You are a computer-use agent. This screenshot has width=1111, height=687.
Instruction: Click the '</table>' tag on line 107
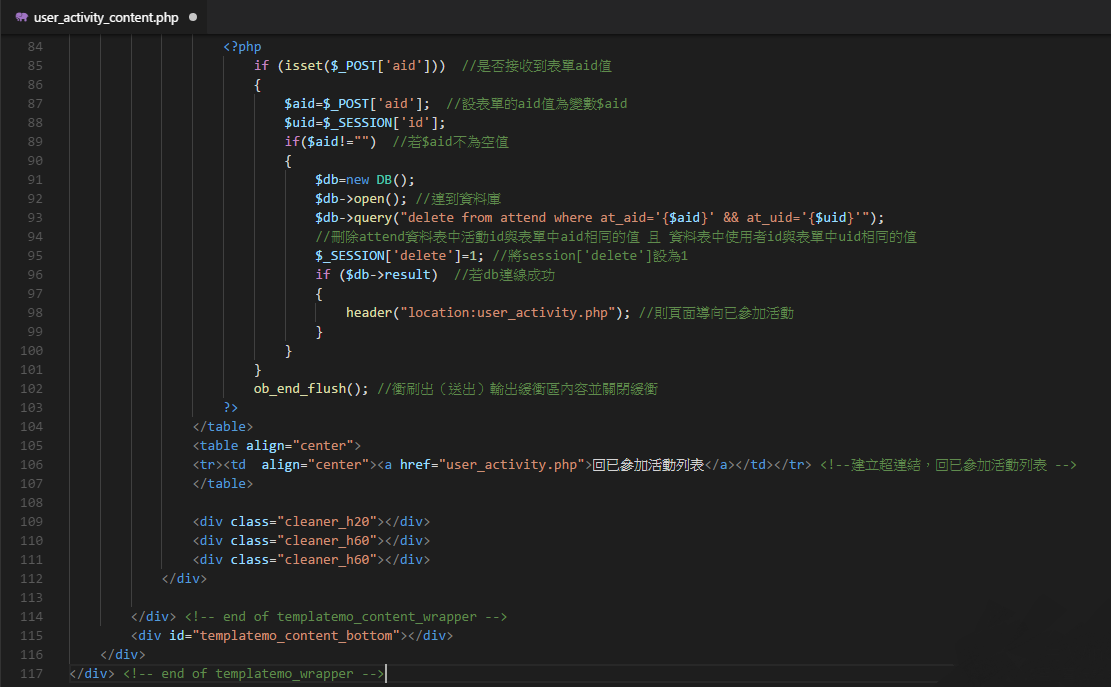[x=222, y=484]
